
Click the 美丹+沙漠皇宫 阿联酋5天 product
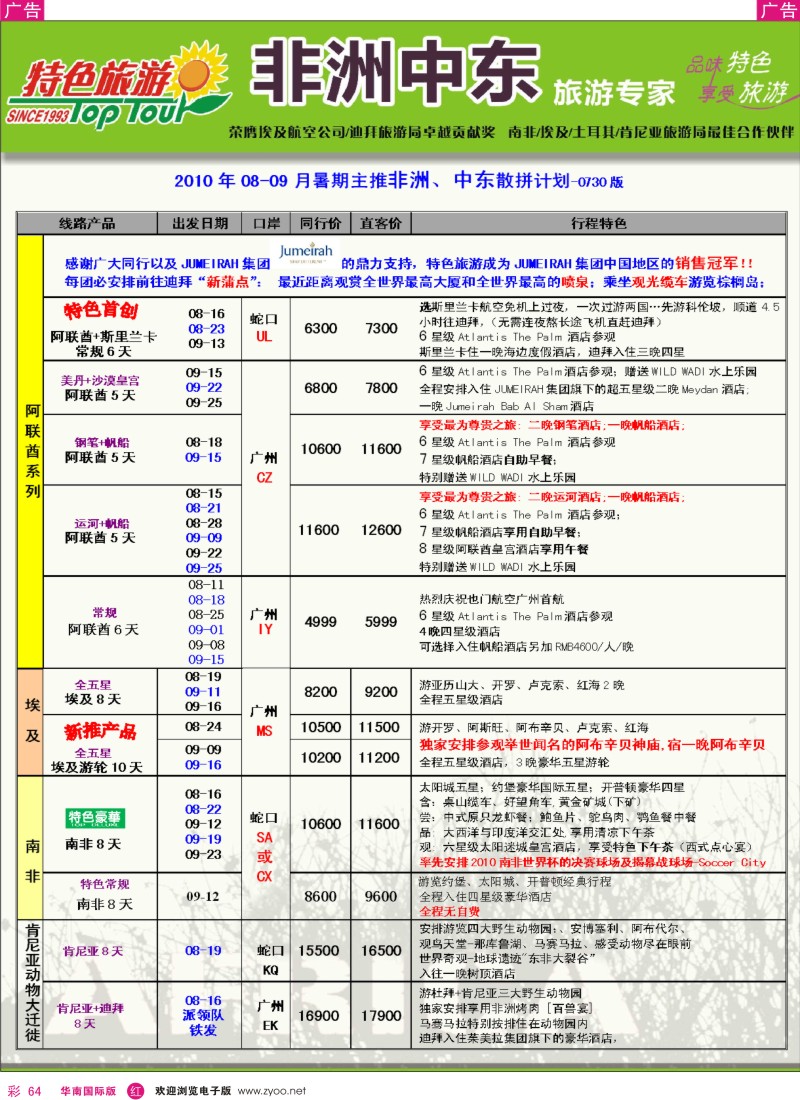[x=100, y=388]
